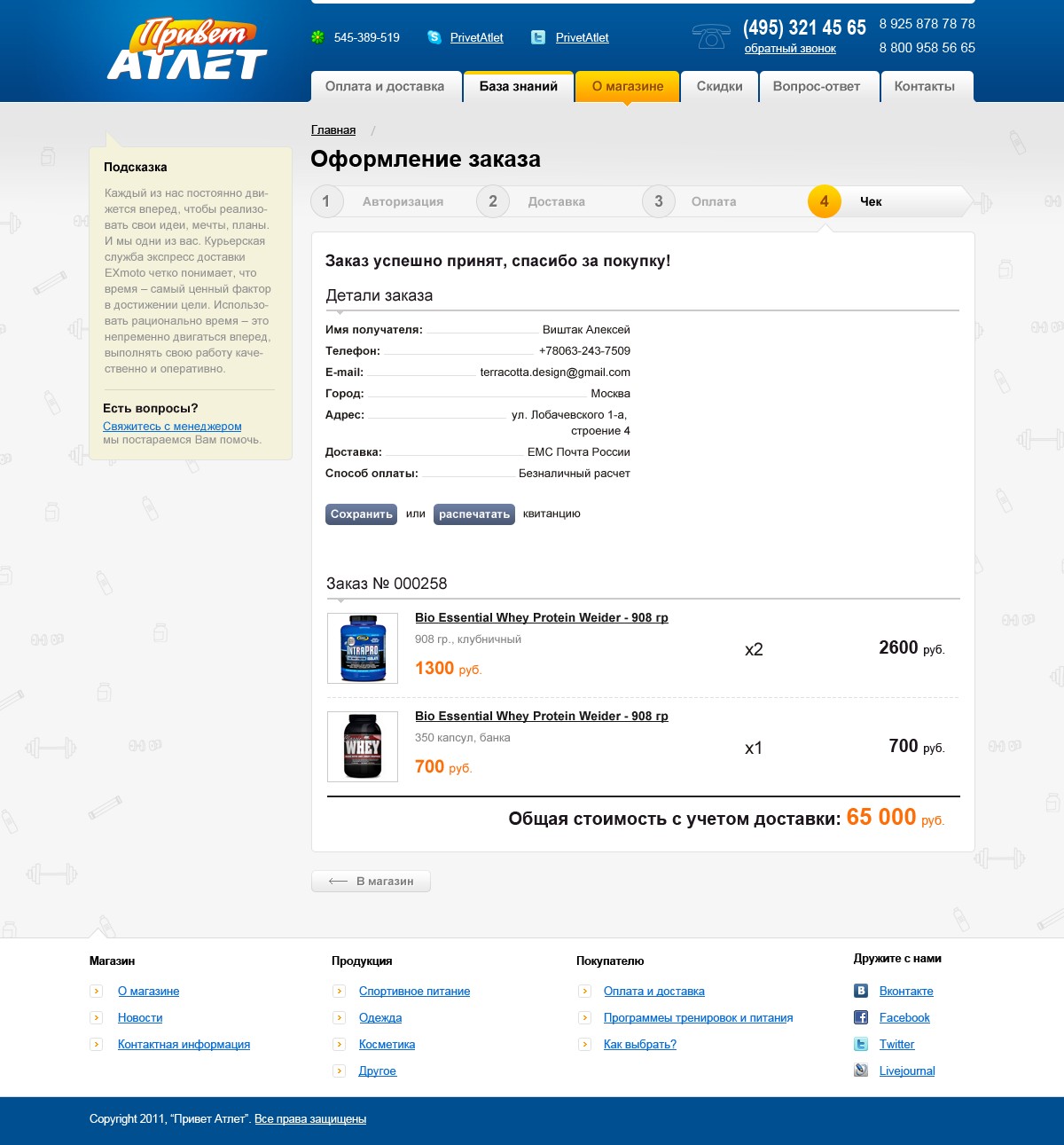Screen dimensions: 1064x1145
Task: Click the Skype icon in header
Action: pyautogui.click(x=434, y=37)
